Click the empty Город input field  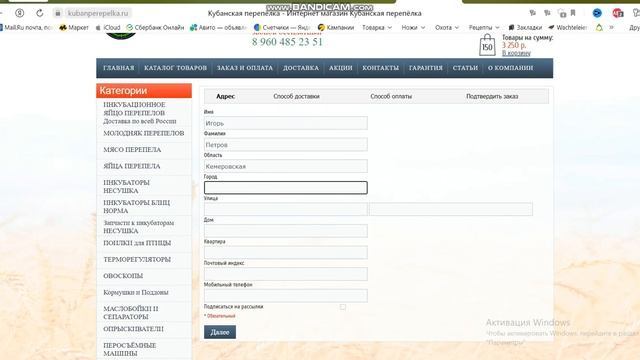[x=286, y=188]
